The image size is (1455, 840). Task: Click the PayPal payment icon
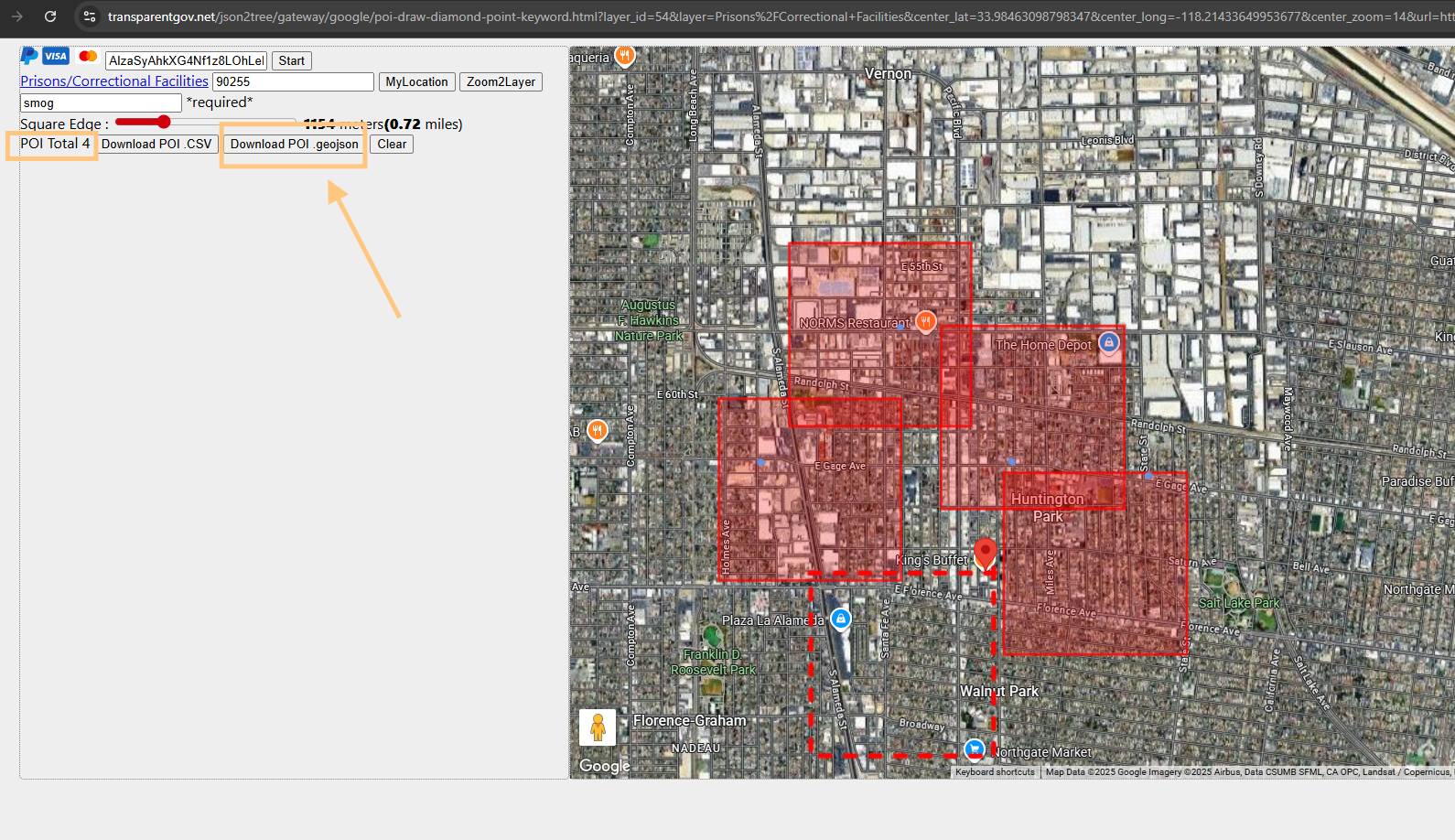tap(29, 56)
